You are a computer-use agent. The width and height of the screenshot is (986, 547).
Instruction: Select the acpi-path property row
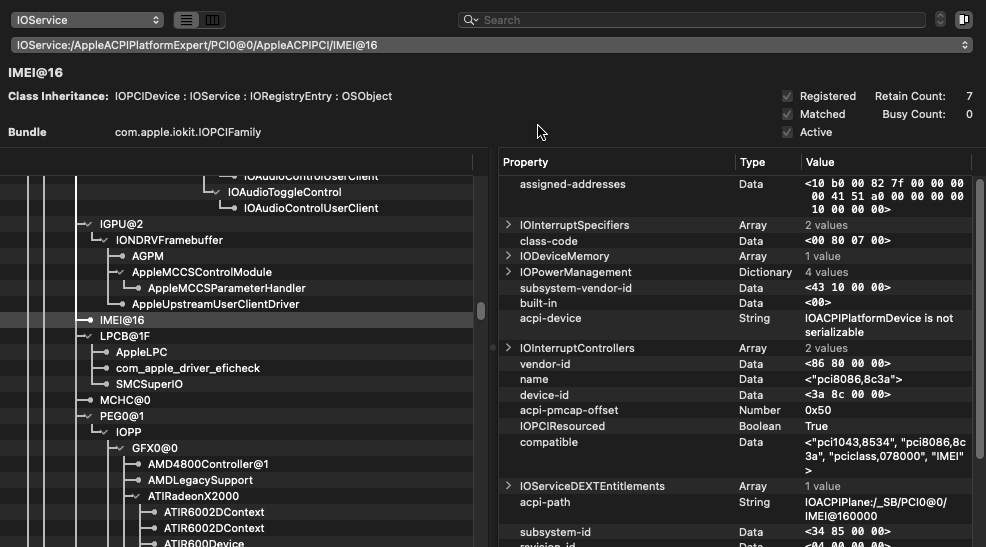(x=736, y=509)
